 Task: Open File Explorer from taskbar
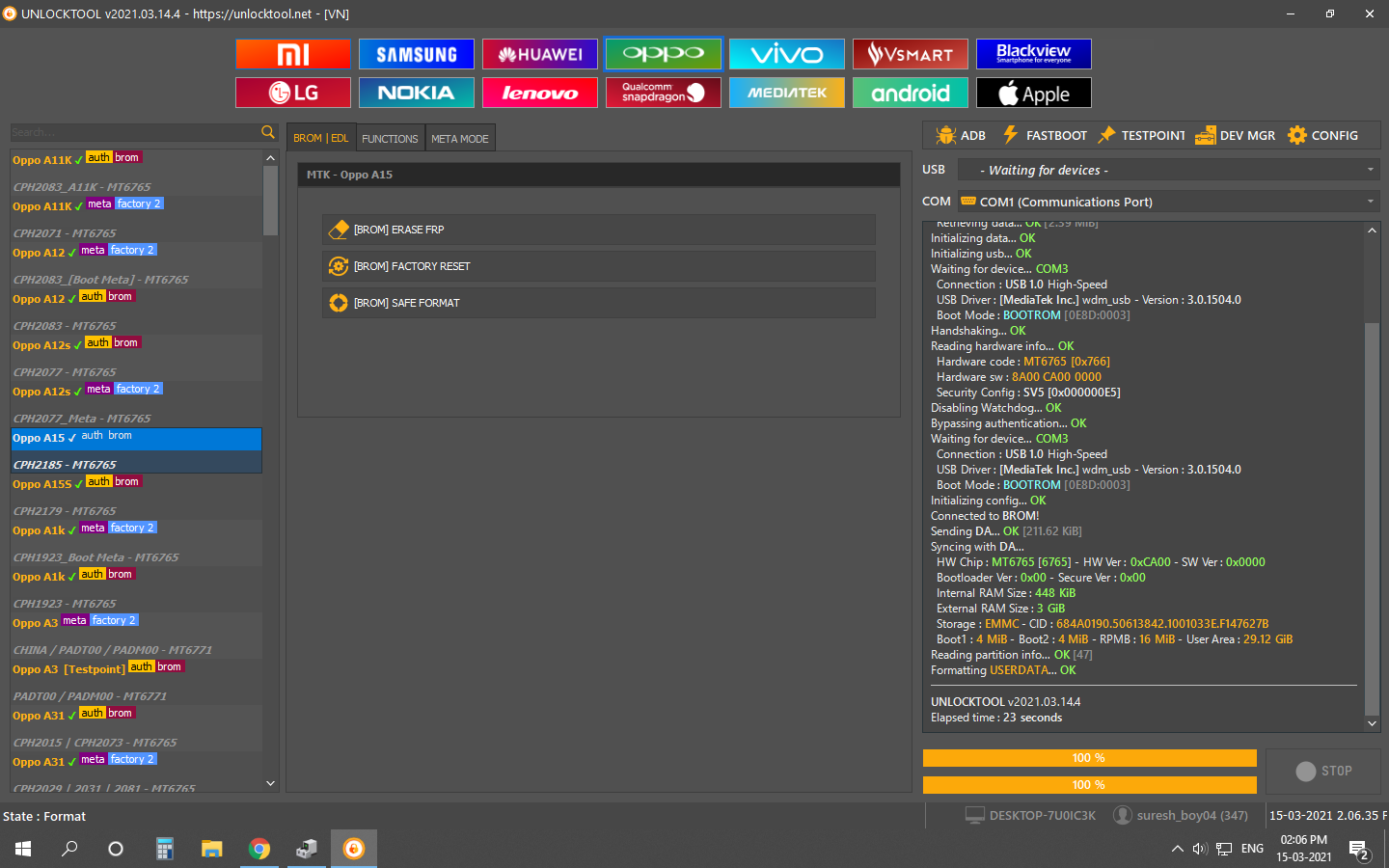click(212, 849)
